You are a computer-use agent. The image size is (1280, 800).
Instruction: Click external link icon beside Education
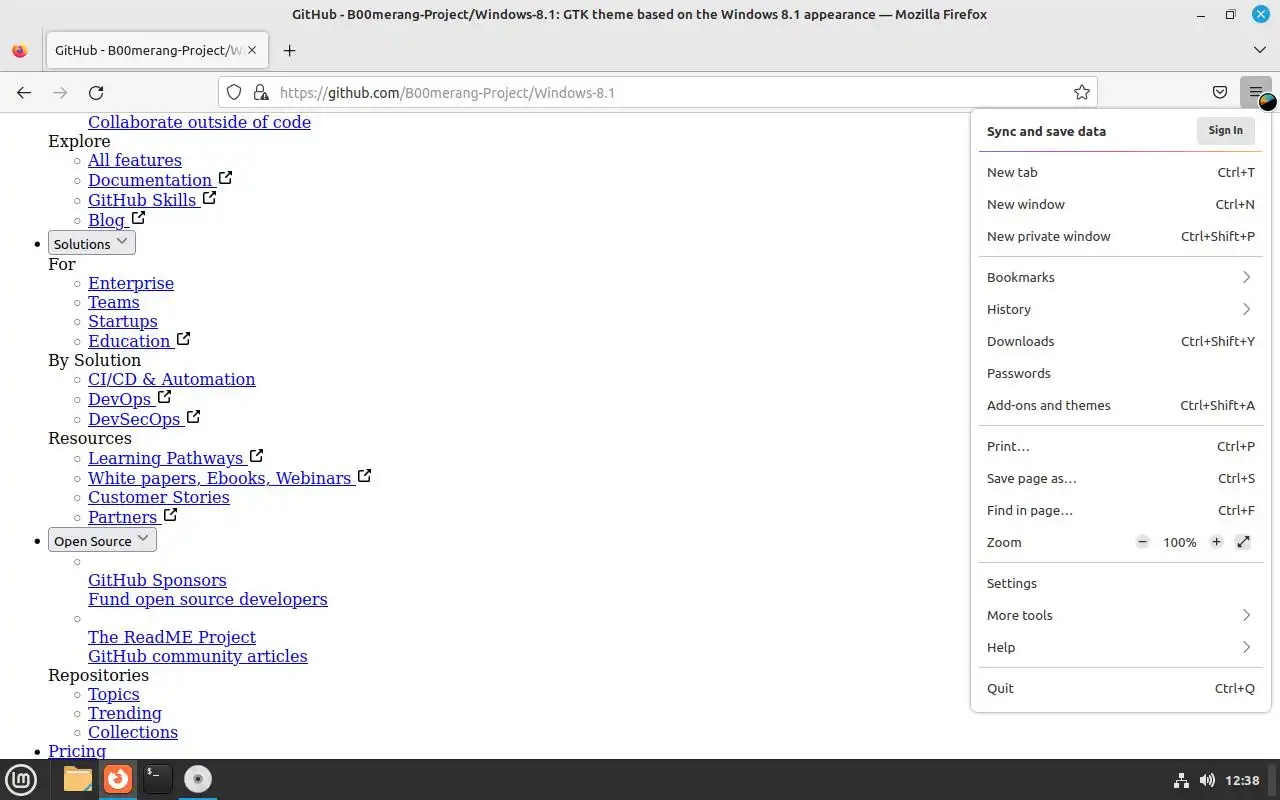pos(183,339)
